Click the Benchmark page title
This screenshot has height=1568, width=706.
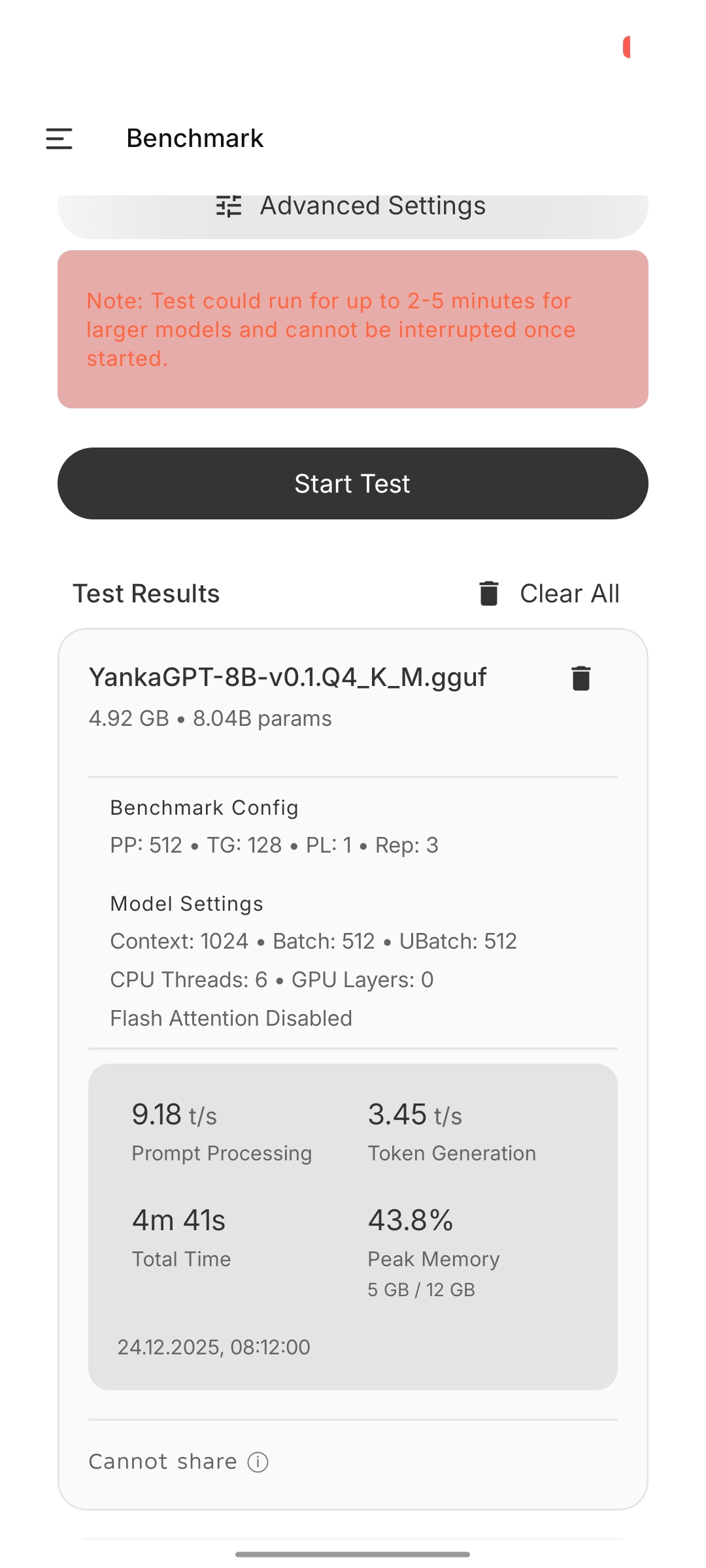pyautogui.click(x=195, y=139)
